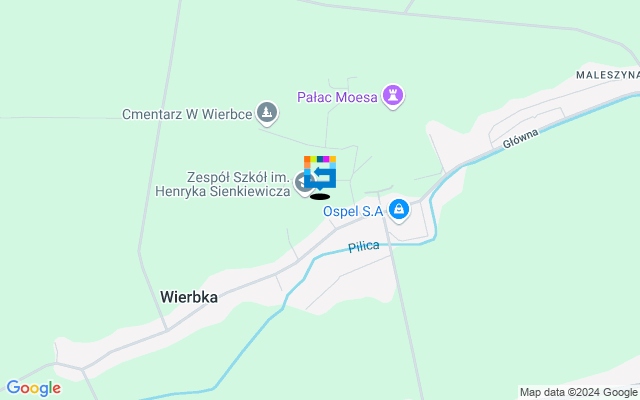640x400 pixels.
Task: Open the Map data ©2024 Google attribution
Action: pos(579,393)
